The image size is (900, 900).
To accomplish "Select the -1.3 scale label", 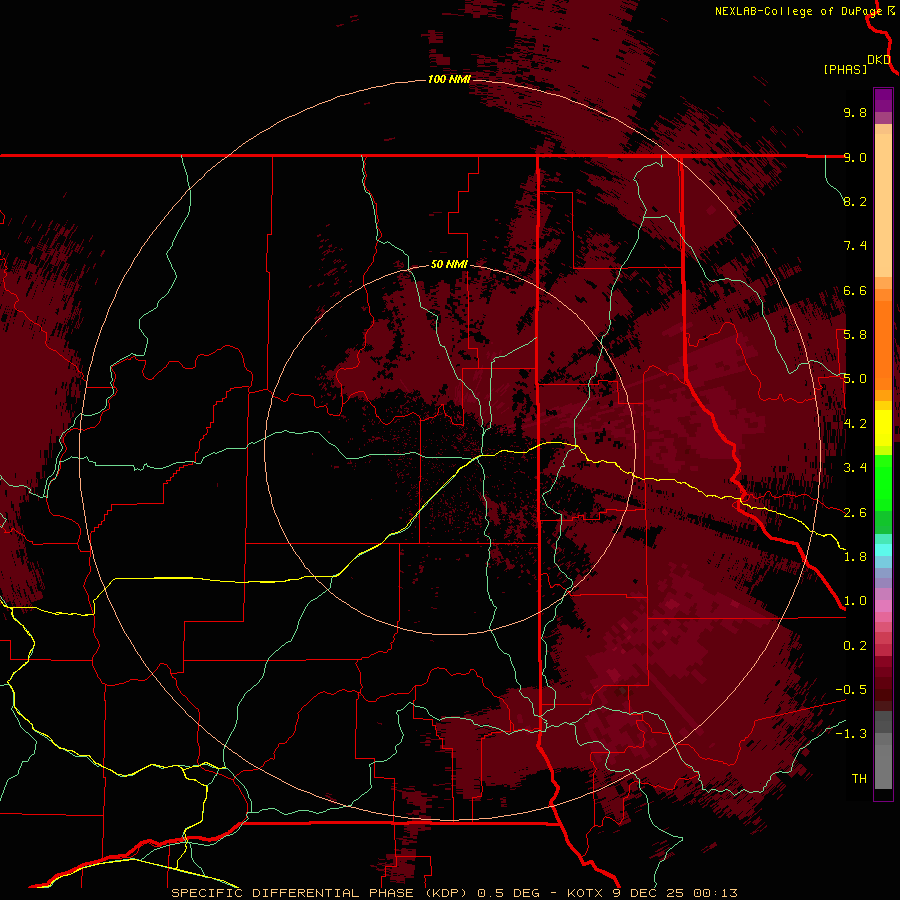I will pos(851,734).
